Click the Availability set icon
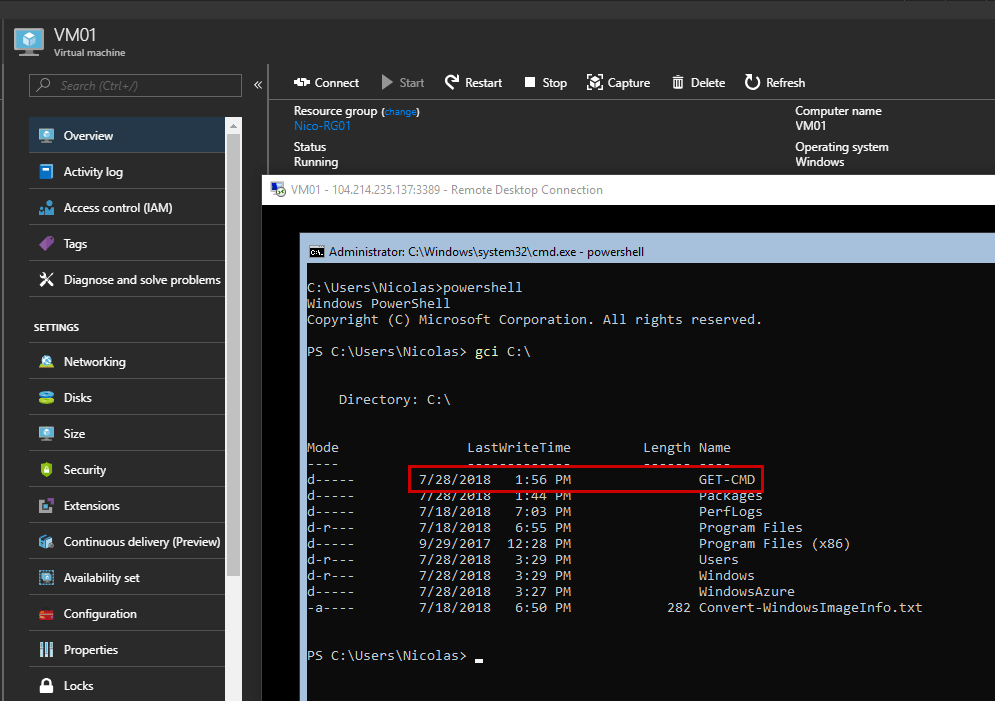This screenshot has width=995, height=701. pos(46,578)
